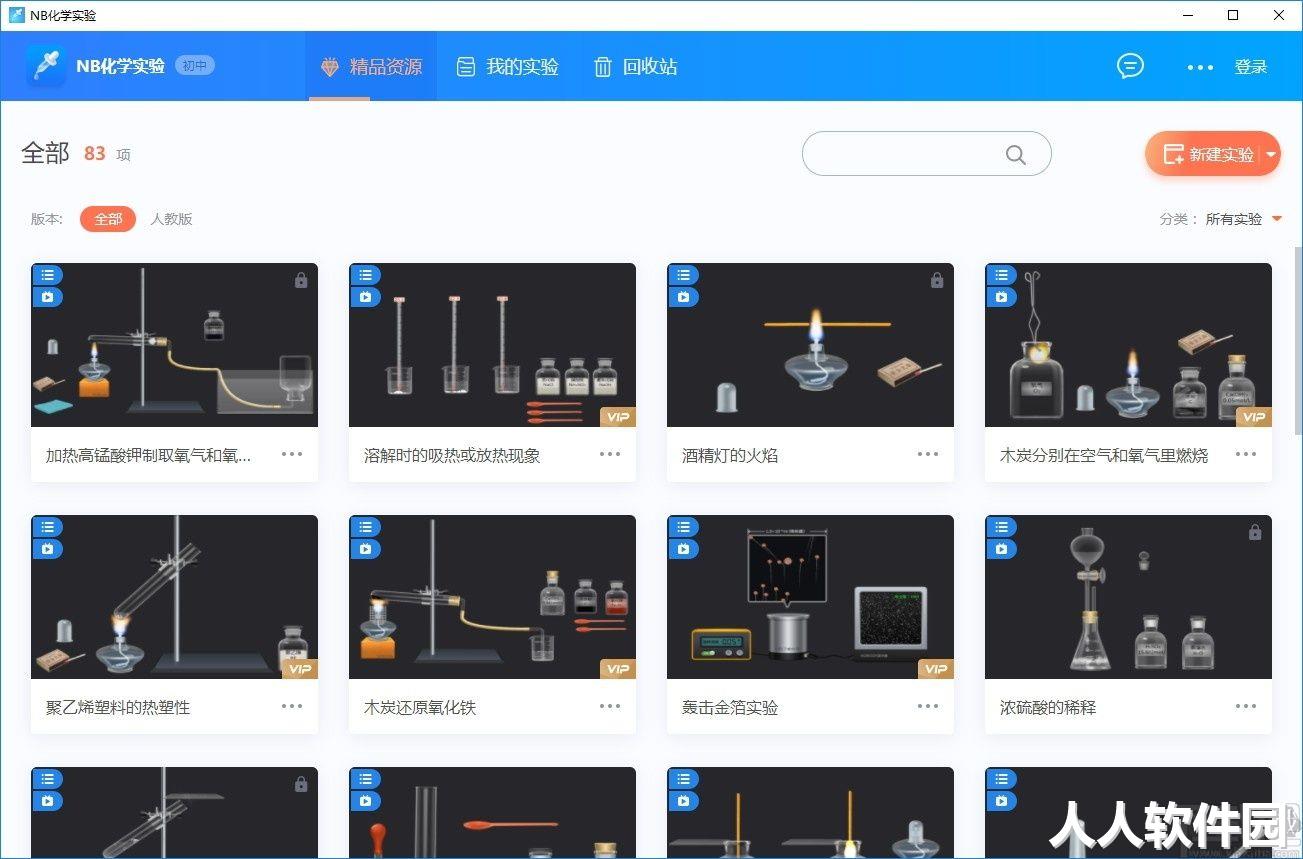Click list icon on 加热高锰酸钾制取氧气 card
The width and height of the screenshot is (1303, 859).
pyautogui.click(x=47, y=274)
